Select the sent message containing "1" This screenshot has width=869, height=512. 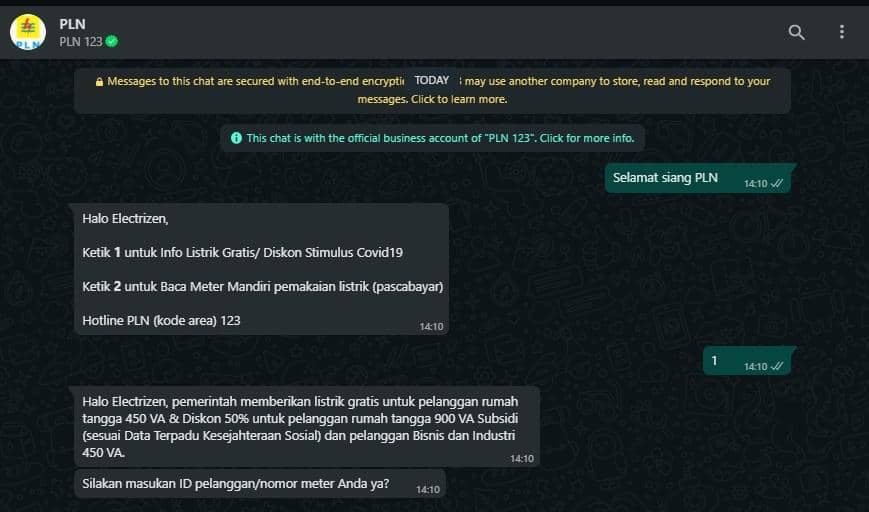coord(748,361)
